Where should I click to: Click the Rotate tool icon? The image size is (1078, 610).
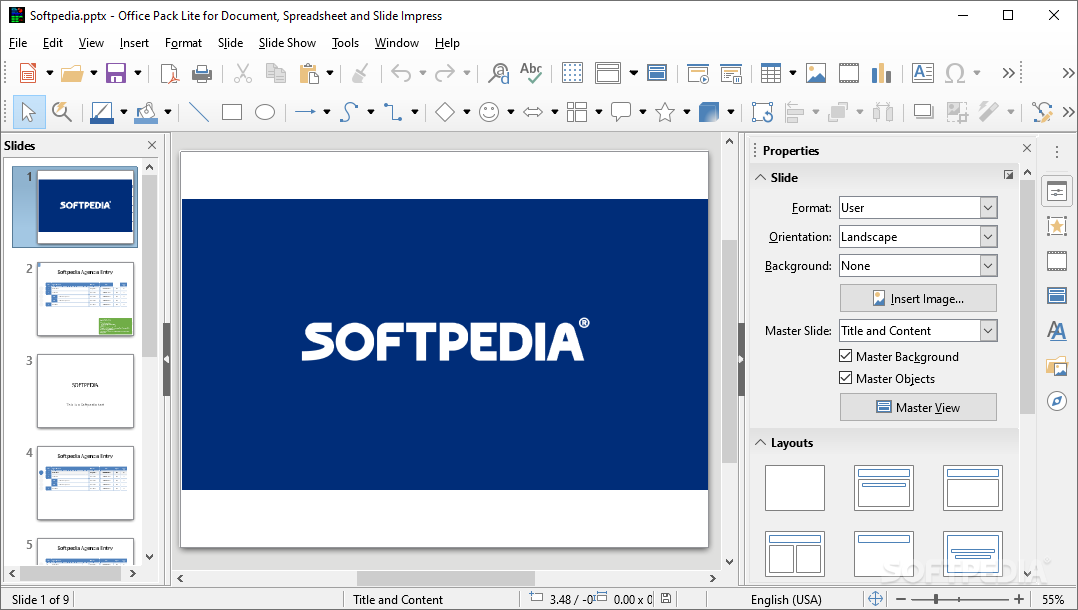[762, 112]
